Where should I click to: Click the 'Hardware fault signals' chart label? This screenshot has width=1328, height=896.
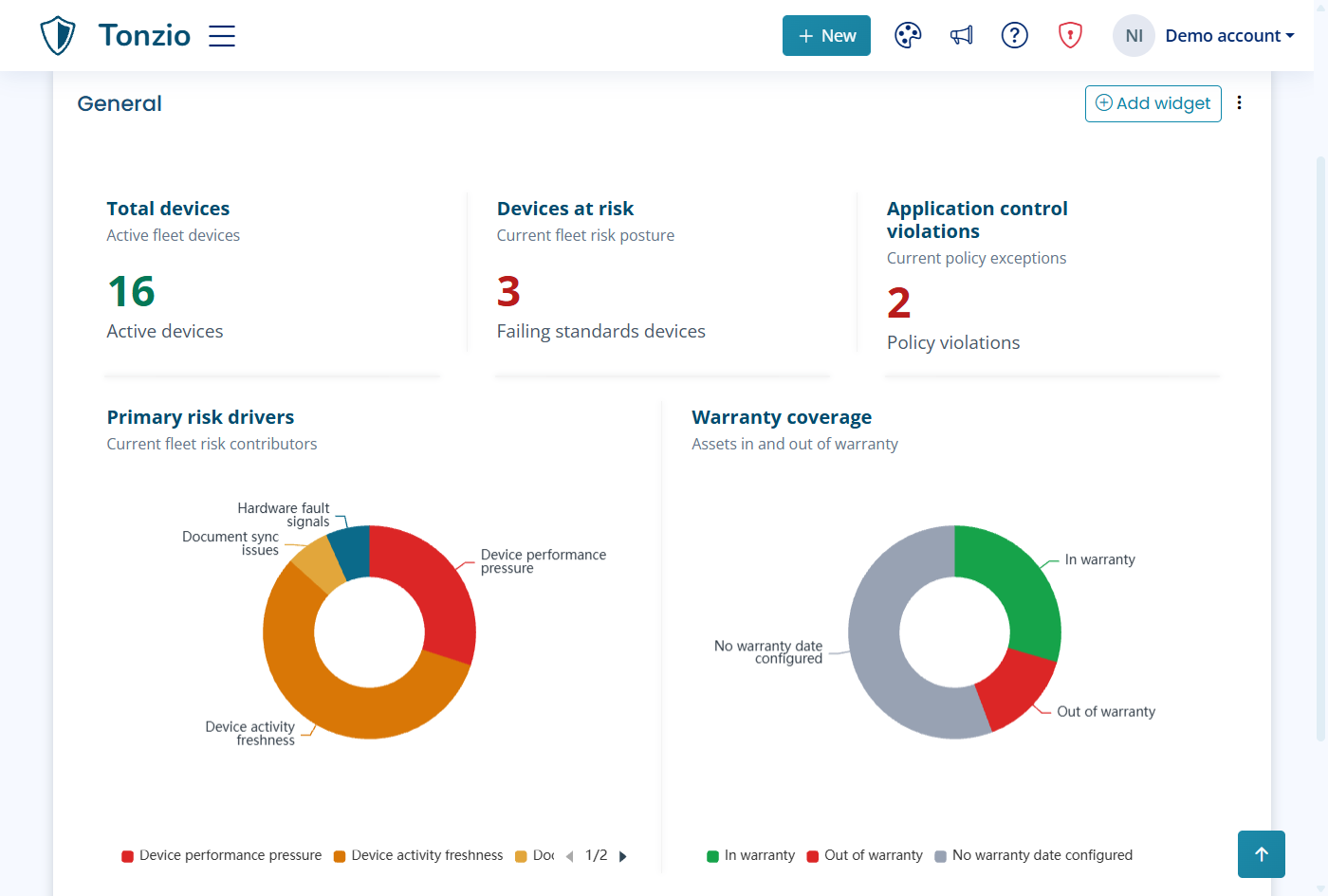point(283,515)
